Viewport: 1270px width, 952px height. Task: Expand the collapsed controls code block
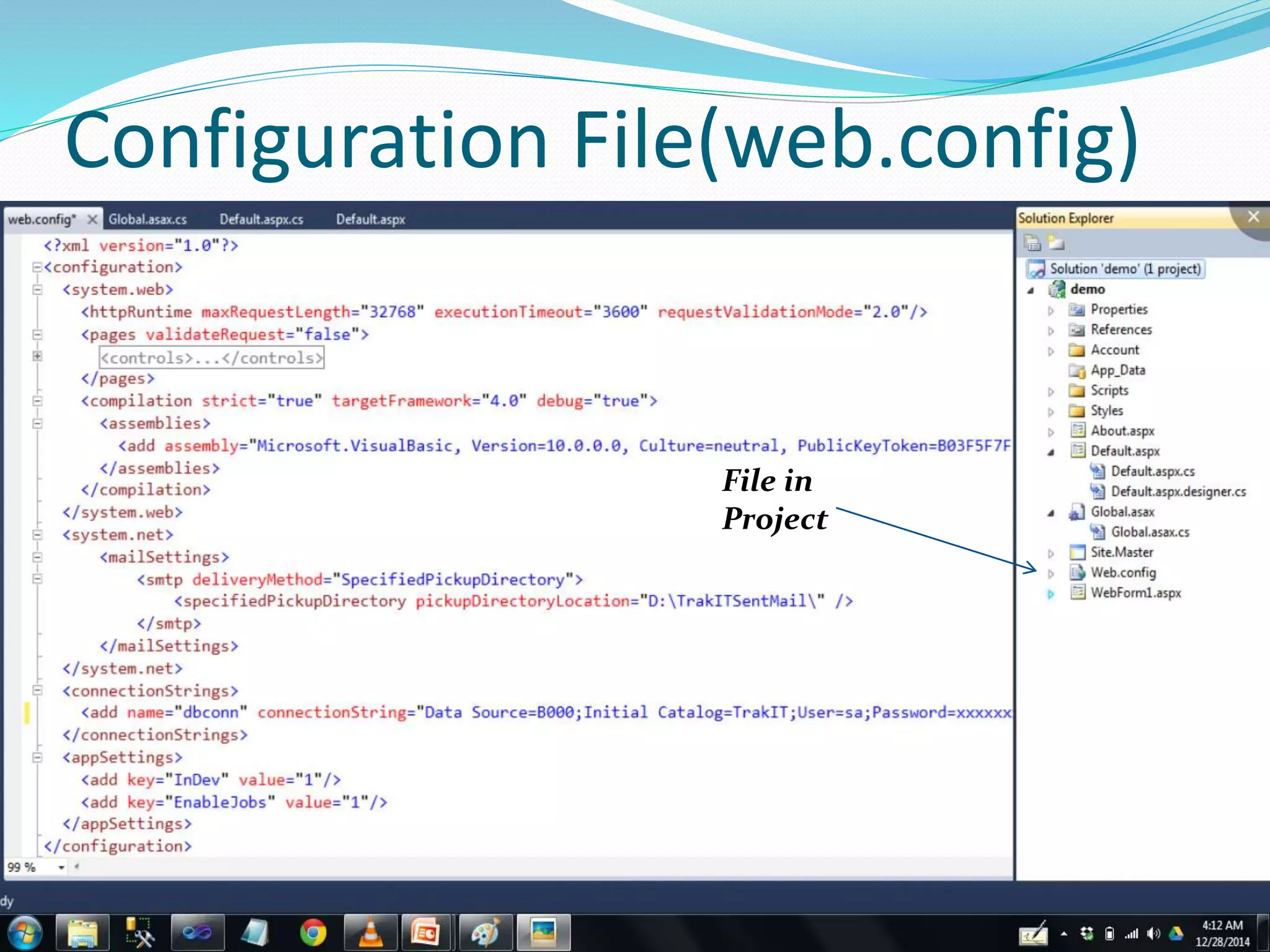[x=37, y=356]
